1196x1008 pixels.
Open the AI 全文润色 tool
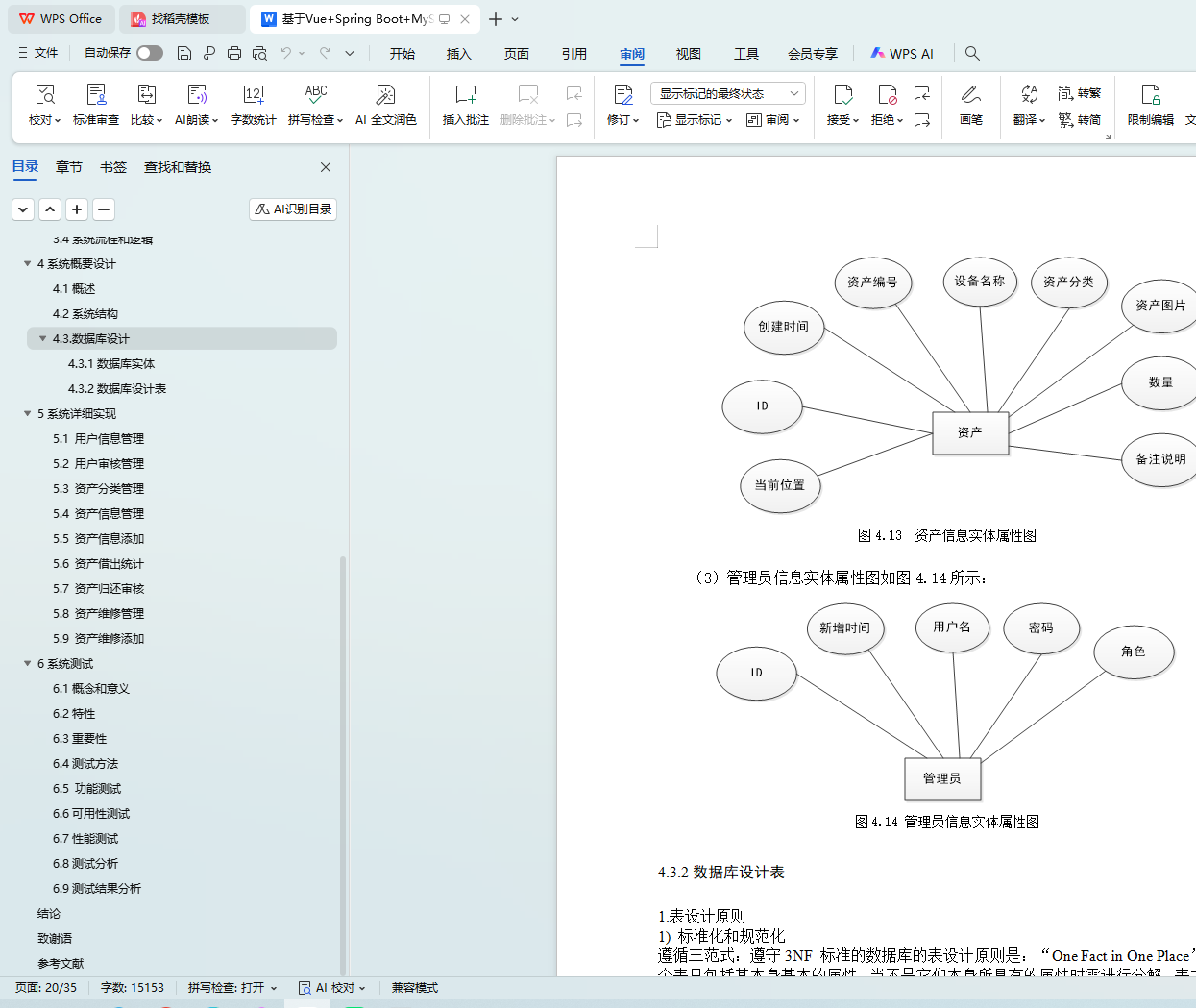(x=385, y=95)
